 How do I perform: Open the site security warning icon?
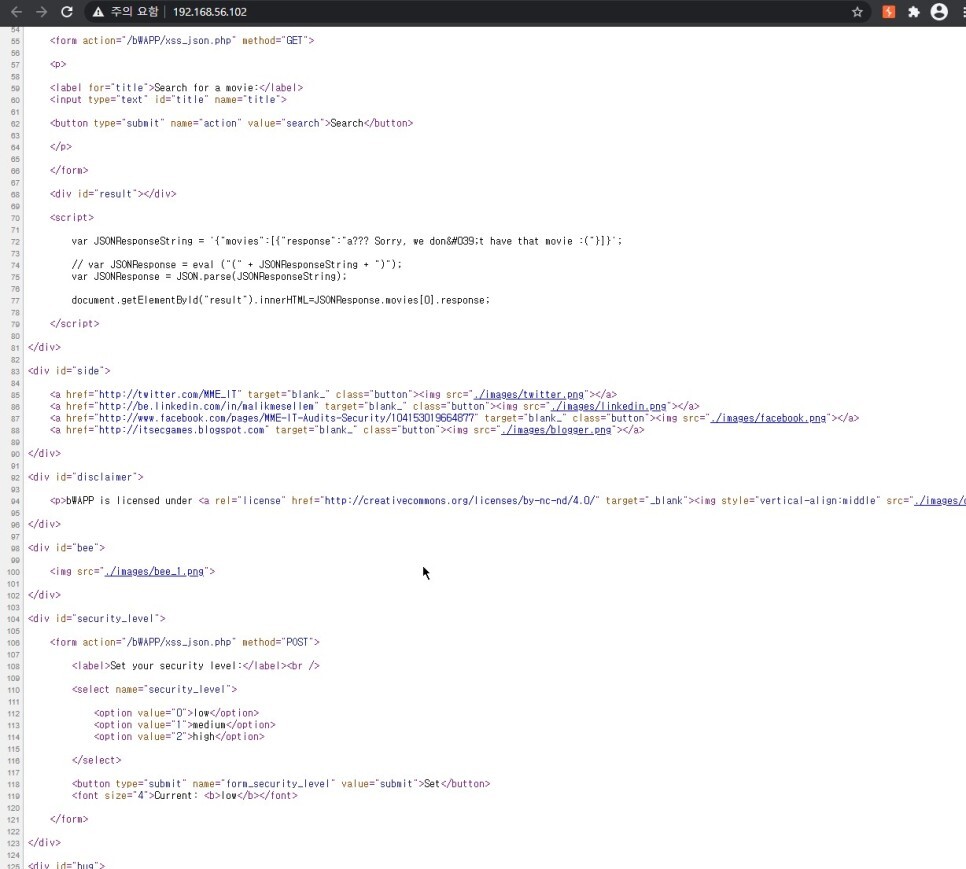(97, 12)
